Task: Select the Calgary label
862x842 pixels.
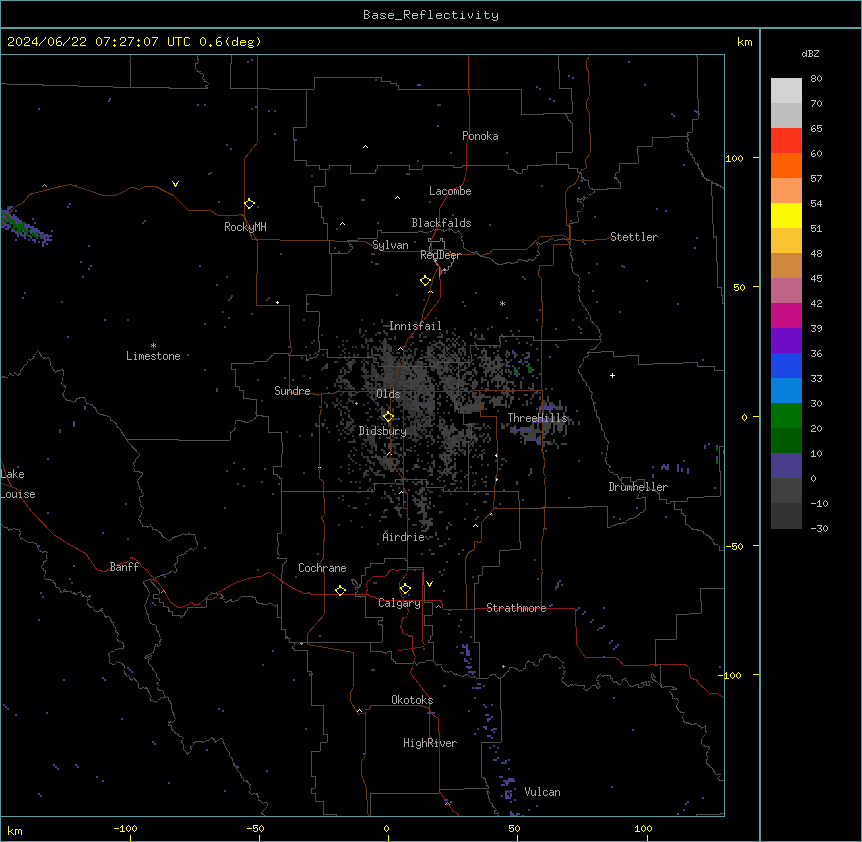Action: coord(399,603)
